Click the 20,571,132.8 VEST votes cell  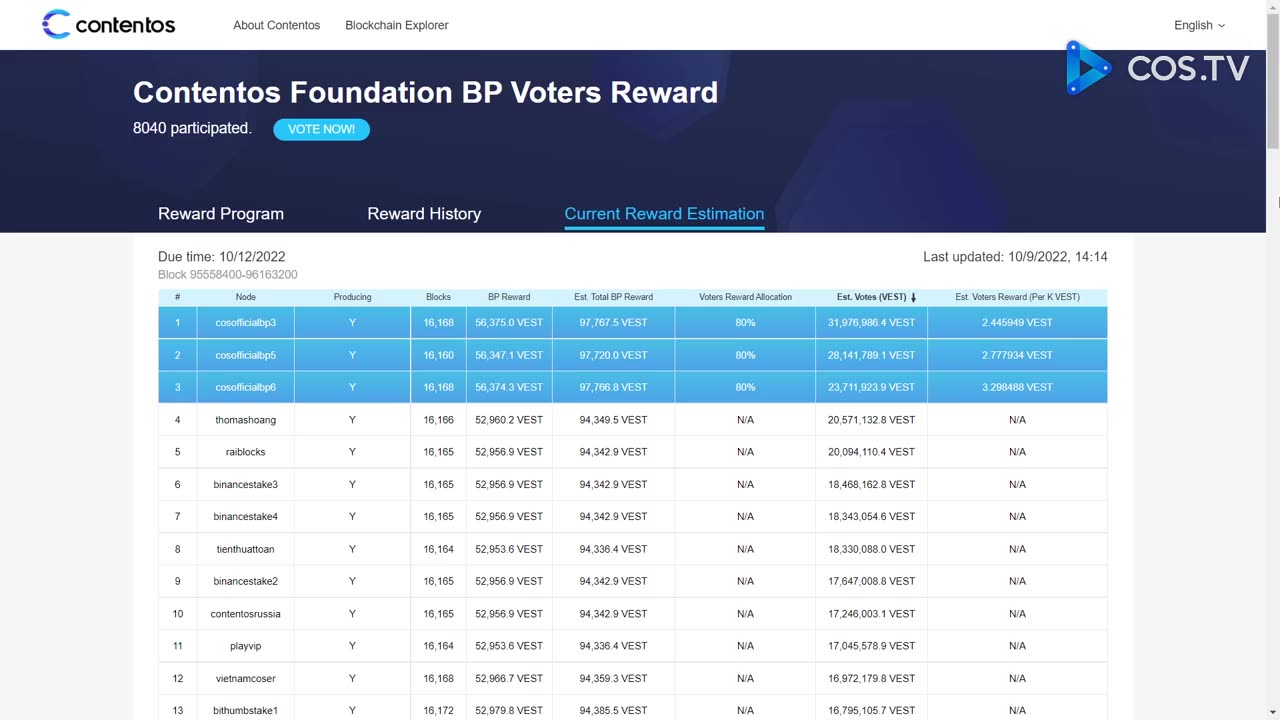871,420
